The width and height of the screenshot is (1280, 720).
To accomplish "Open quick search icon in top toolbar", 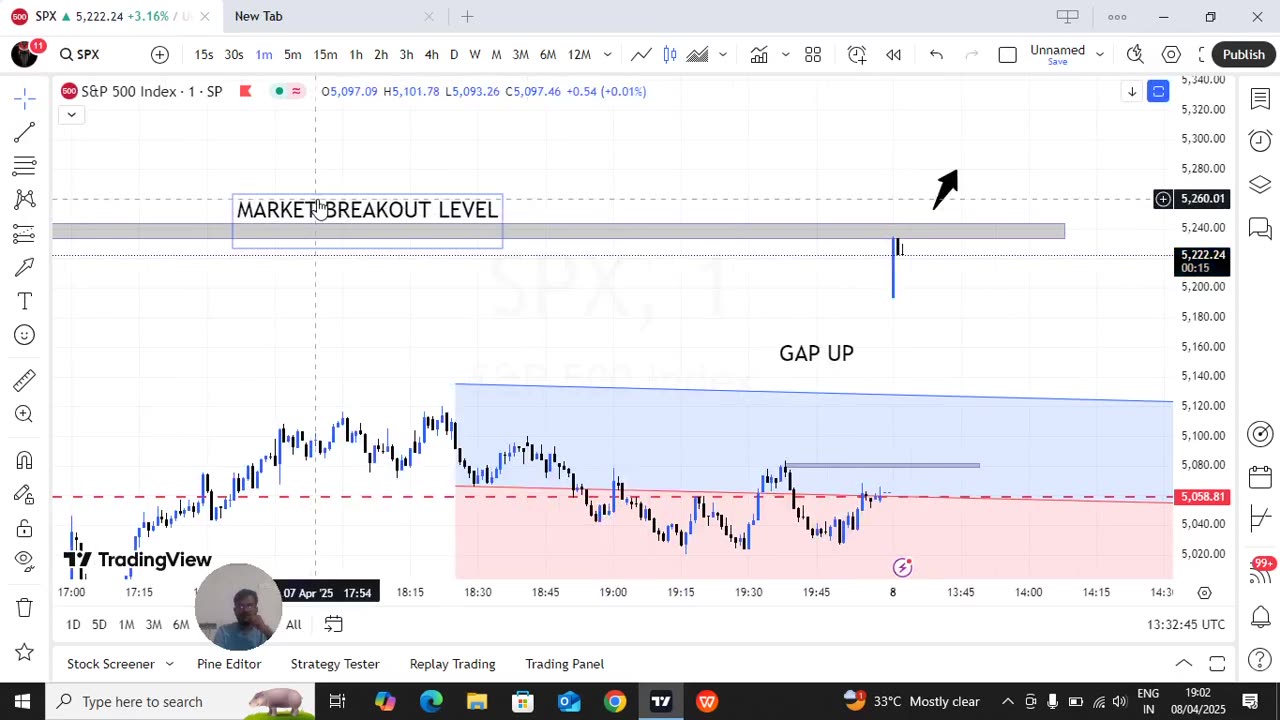I will [x=1135, y=55].
